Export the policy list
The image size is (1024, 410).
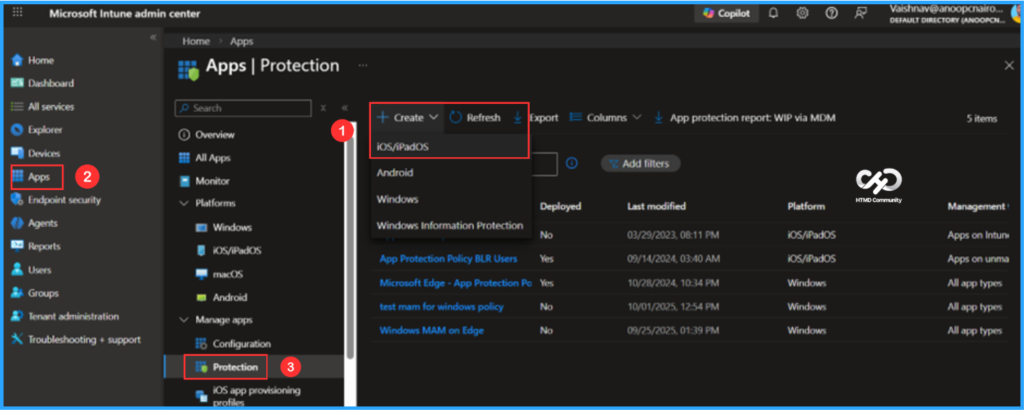535,118
